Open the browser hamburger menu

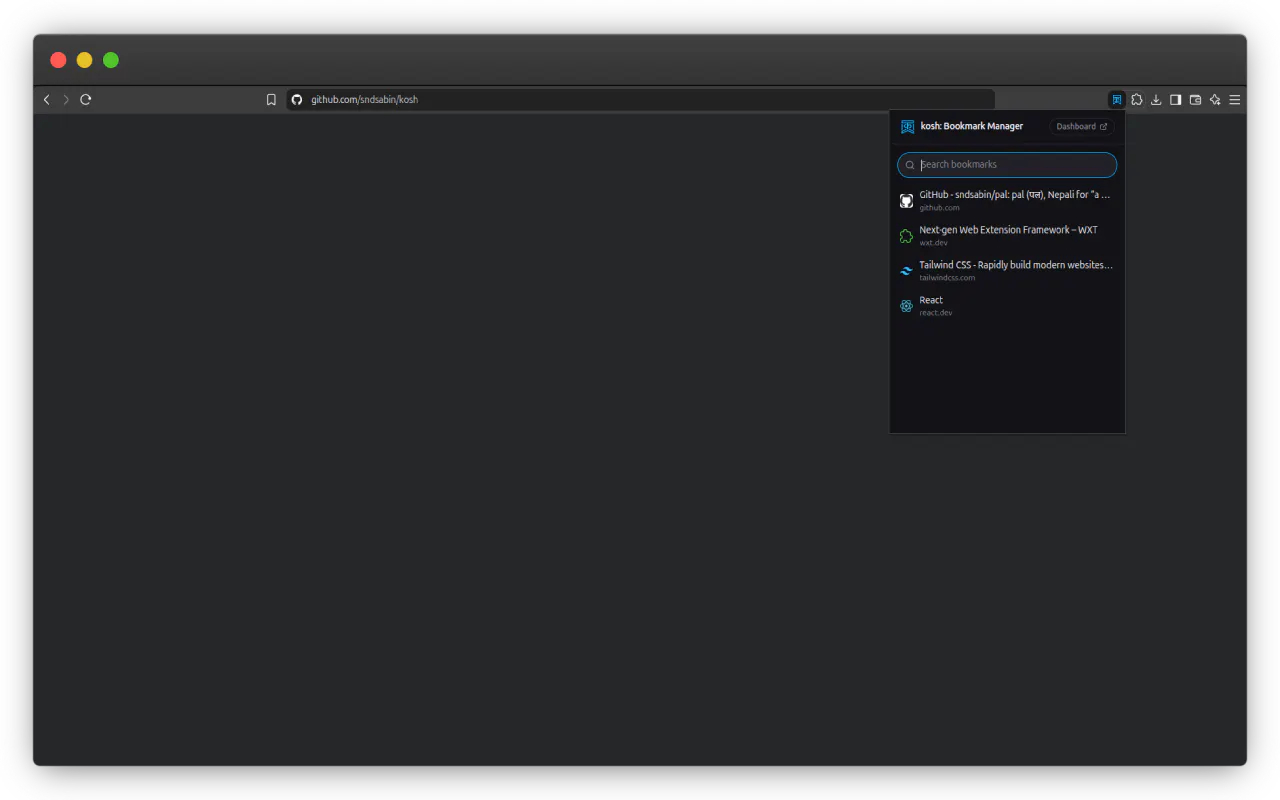point(1235,100)
